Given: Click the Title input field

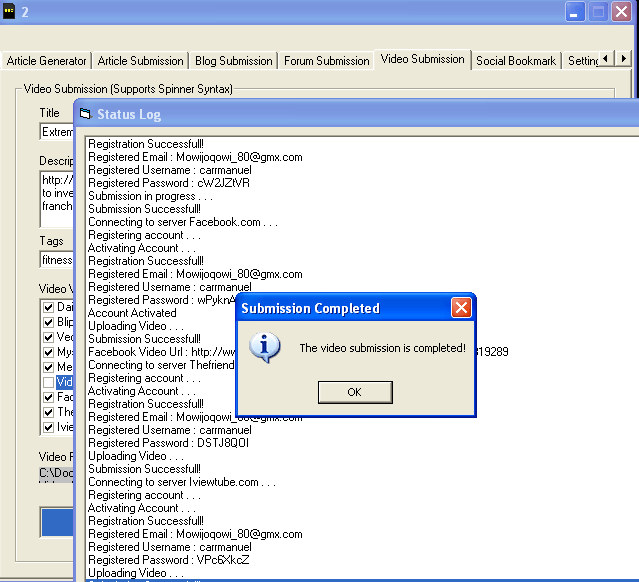Looking at the screenshot, I should tap(56, 132).
